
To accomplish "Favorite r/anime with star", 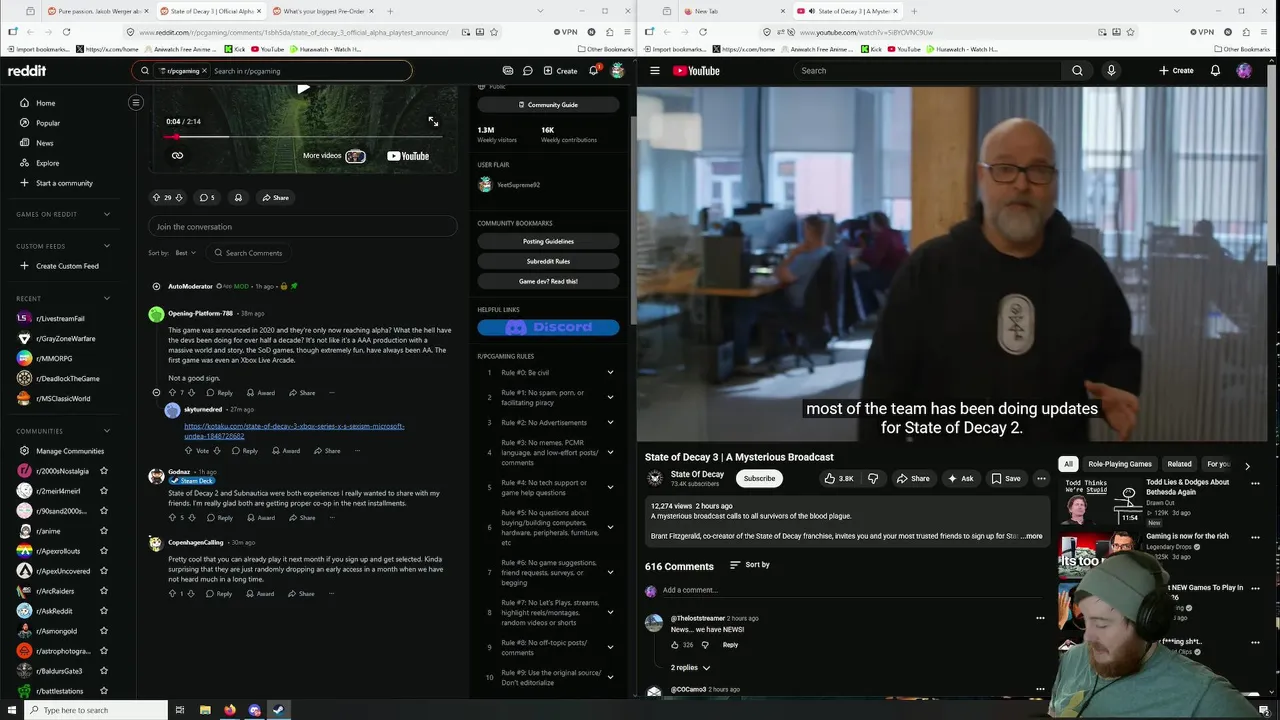I will [103, 531].
